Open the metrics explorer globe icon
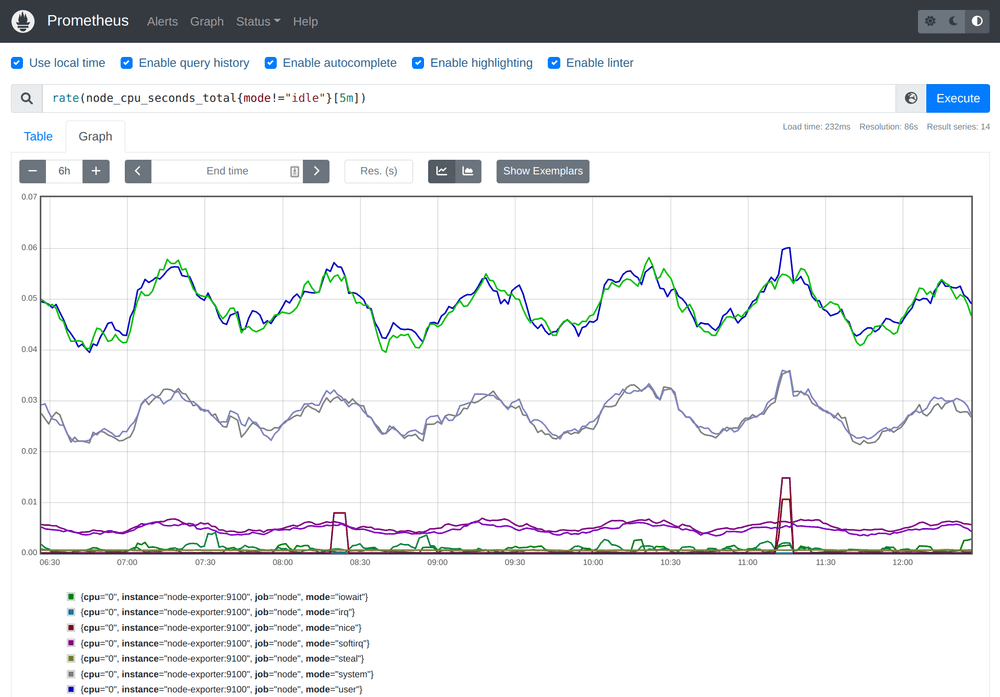Viewport: 1000px width, 697px height. 911,98
